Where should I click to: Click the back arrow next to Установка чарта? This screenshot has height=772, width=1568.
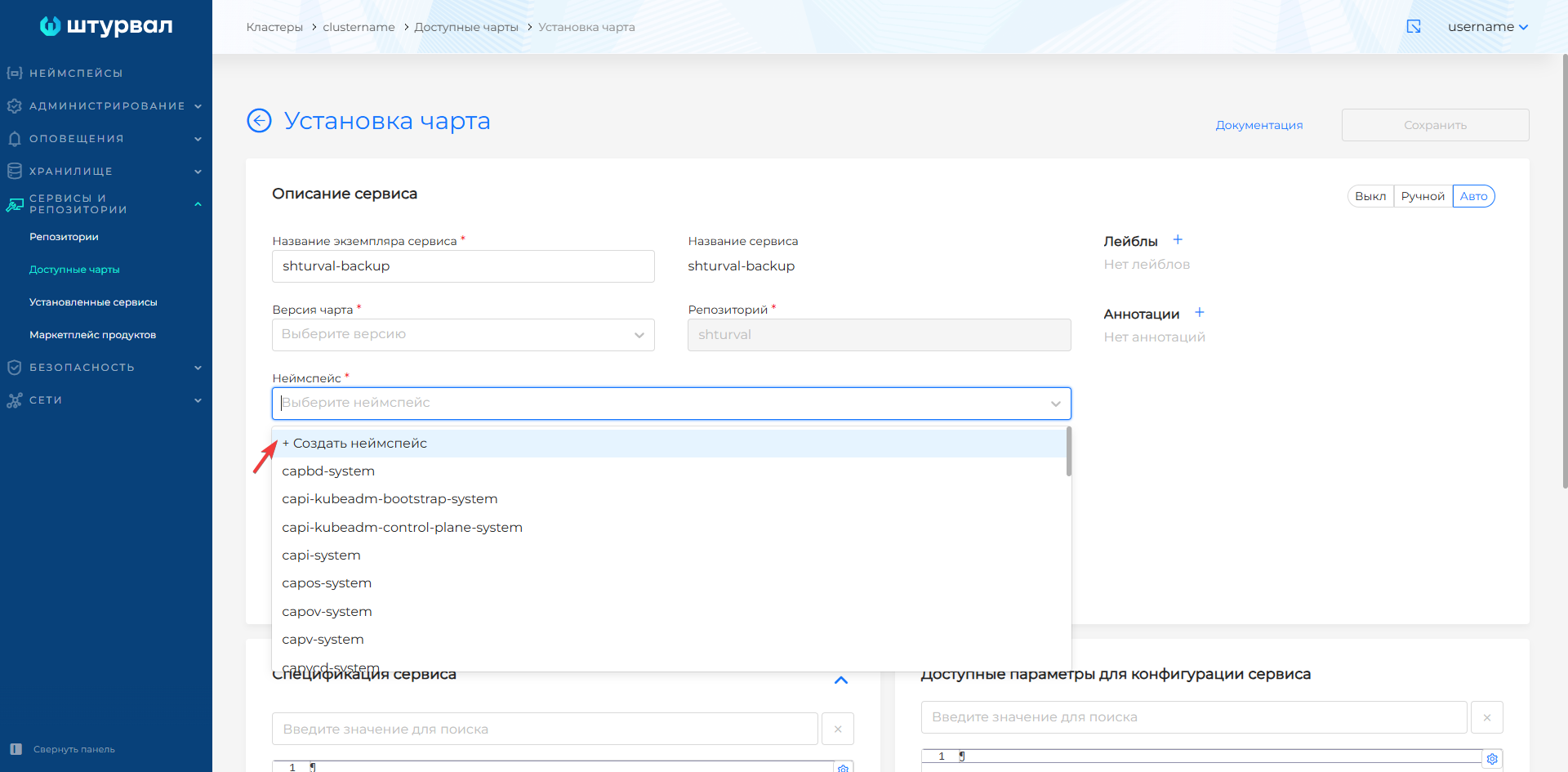[x=258, y=120]
